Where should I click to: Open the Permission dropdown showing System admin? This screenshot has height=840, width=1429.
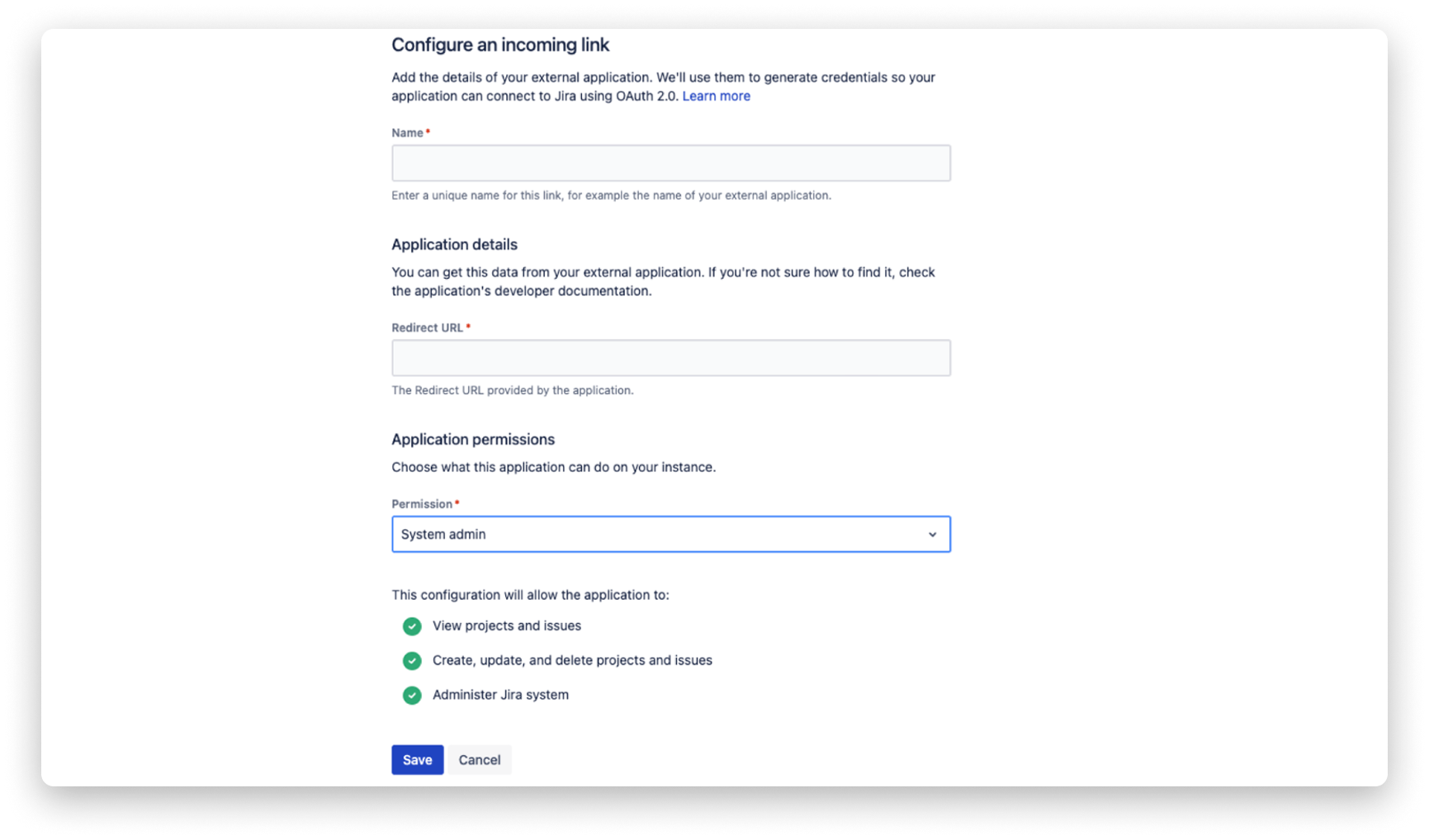[670, 534]
